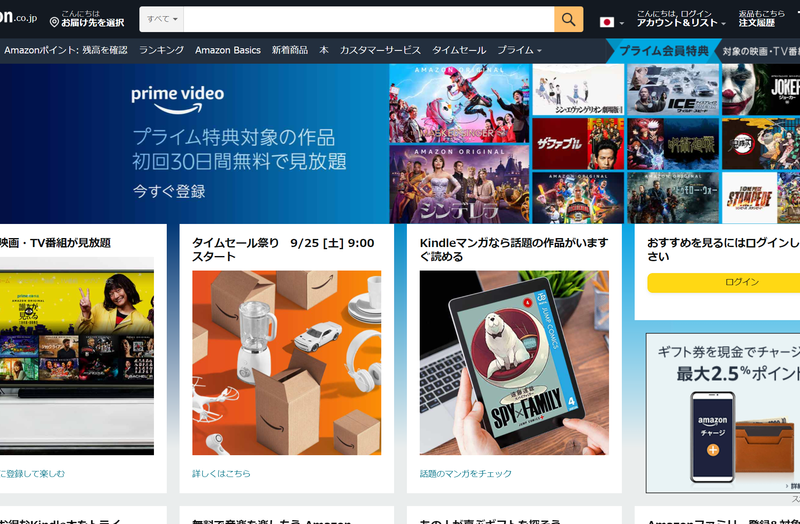Open the 鬼滅の刃 anime thumbnail
This screenshot has width=800, height=524.
click(761, 144)
